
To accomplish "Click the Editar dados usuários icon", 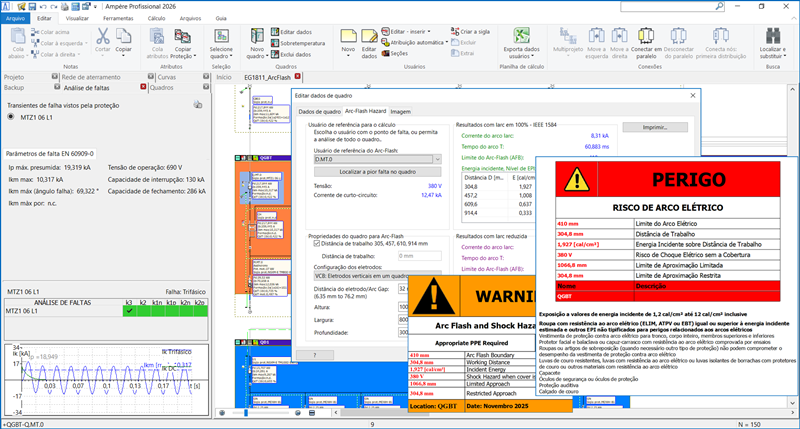I will pos(369,38).
